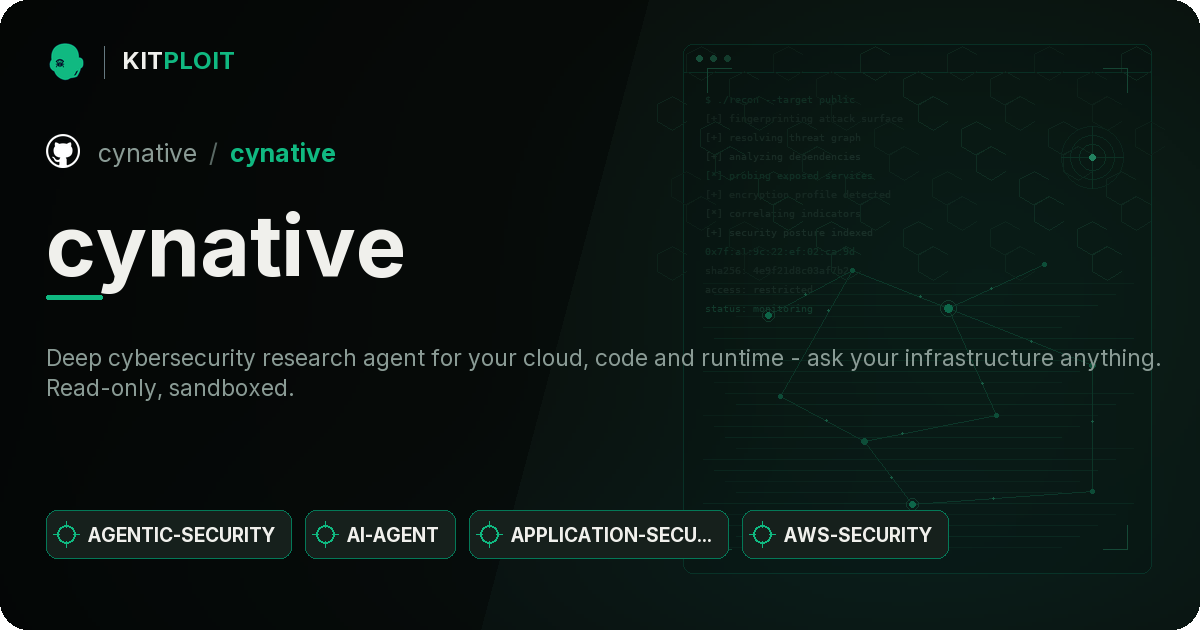The width and height of the screenshot is (1200, 630).
Task: Click the terminal line "security posture indexed"
Action: pos(789,233)
